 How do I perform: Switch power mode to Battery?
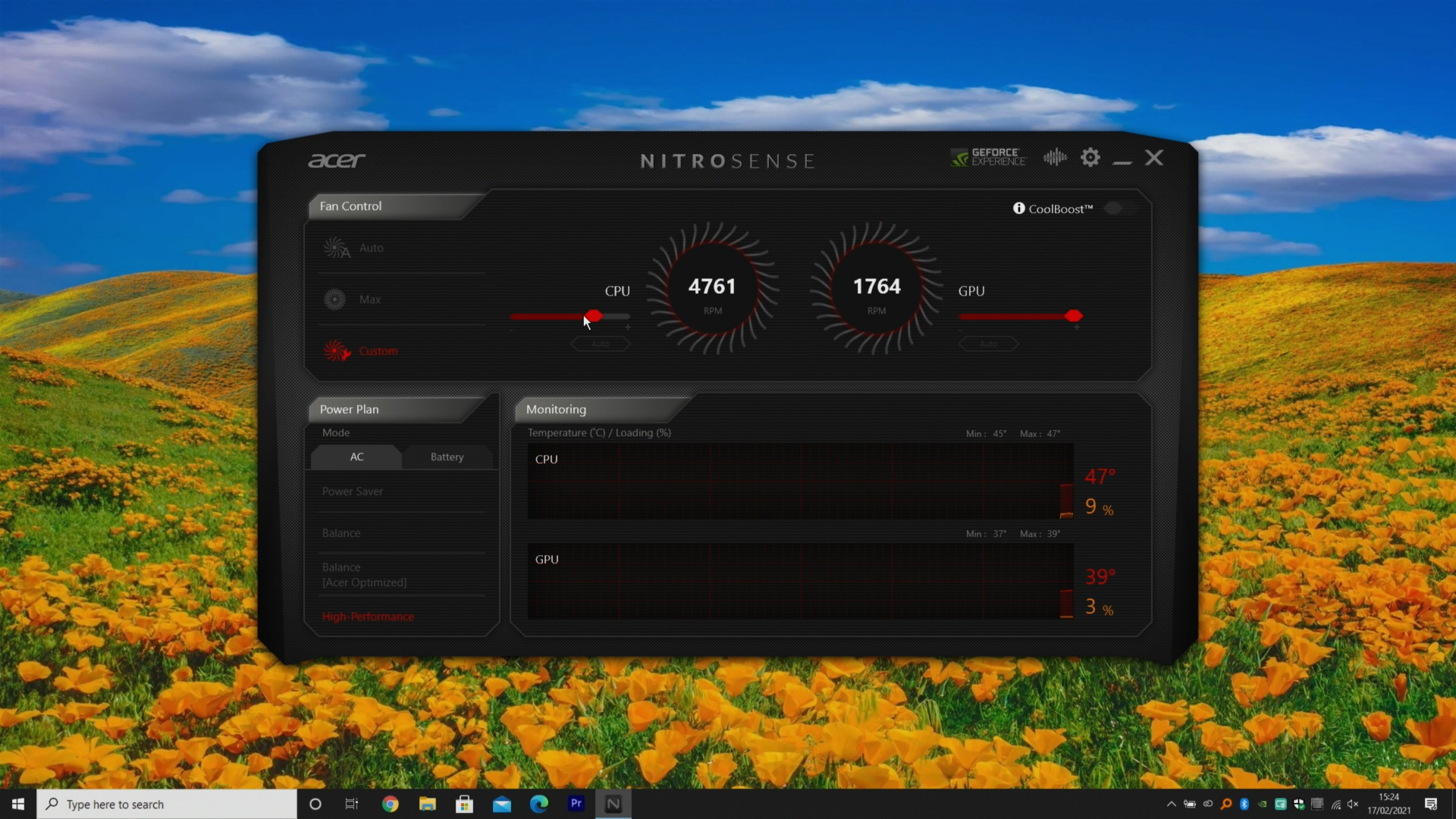447,457
